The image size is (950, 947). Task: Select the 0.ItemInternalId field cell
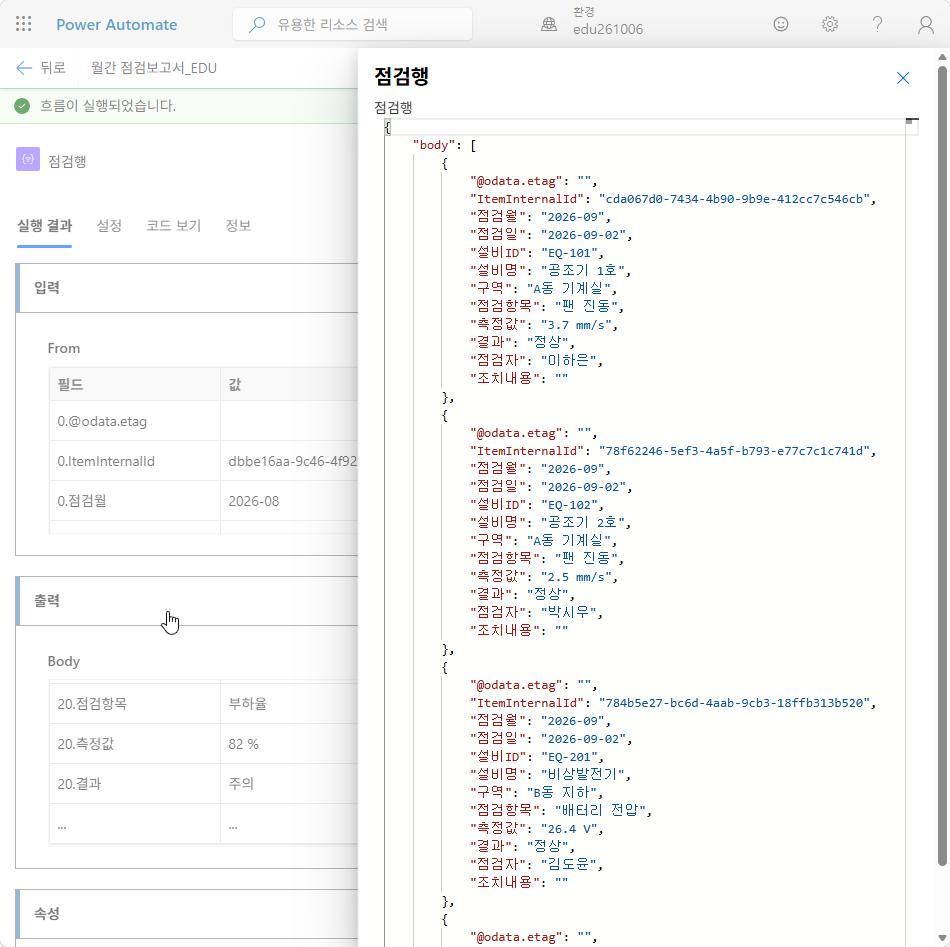click(135, 461)
